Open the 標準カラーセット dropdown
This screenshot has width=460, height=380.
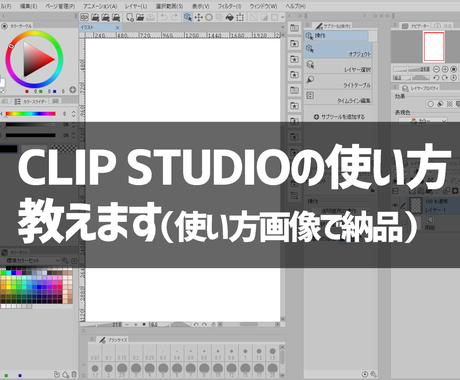coord(32,260)
